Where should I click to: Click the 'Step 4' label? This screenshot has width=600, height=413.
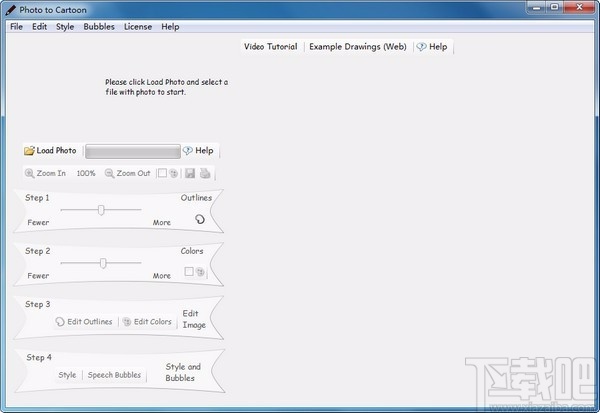pyautogui.click(x=39, y=357)
